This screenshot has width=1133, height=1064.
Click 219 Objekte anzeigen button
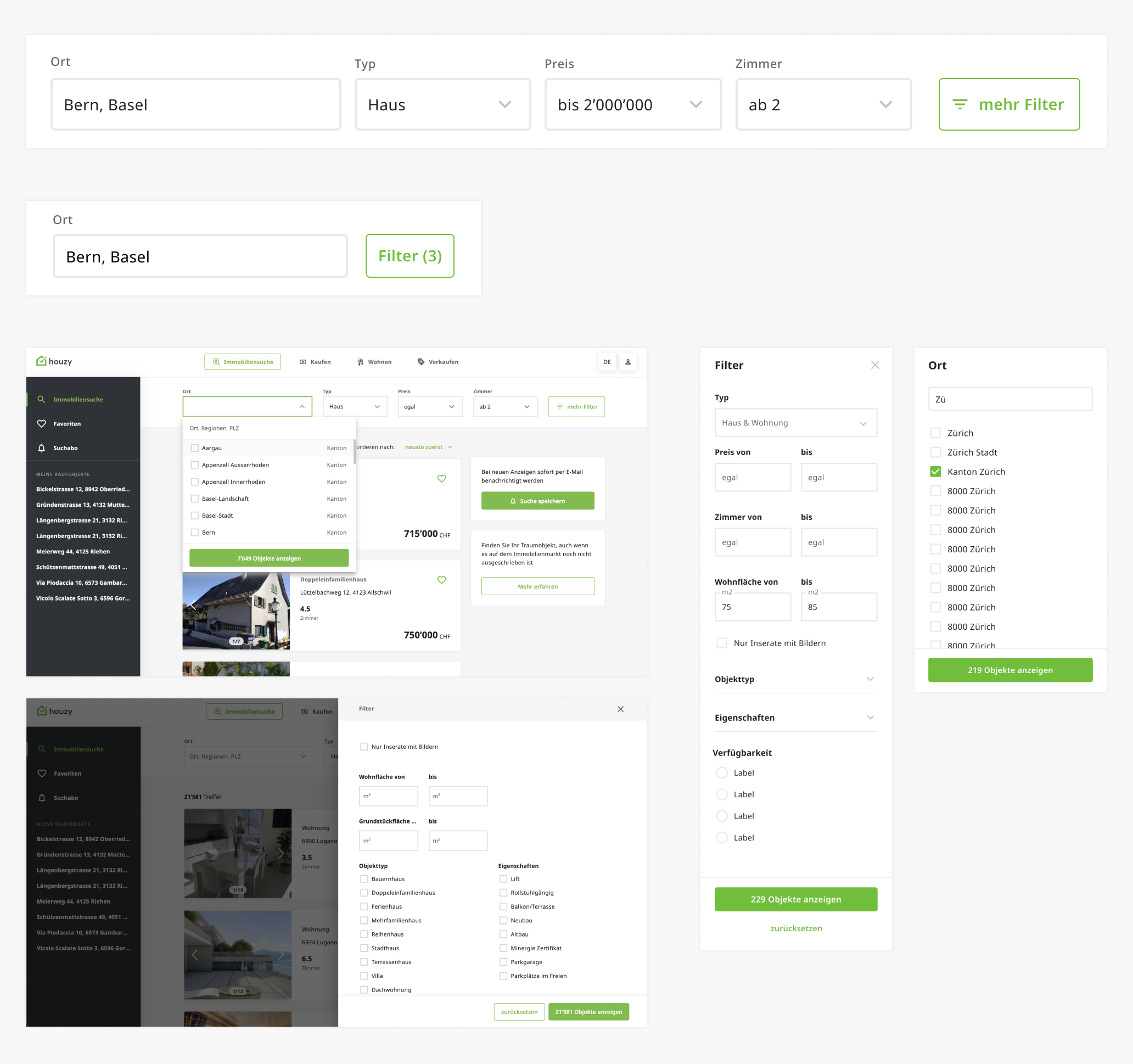[1010, 670]
